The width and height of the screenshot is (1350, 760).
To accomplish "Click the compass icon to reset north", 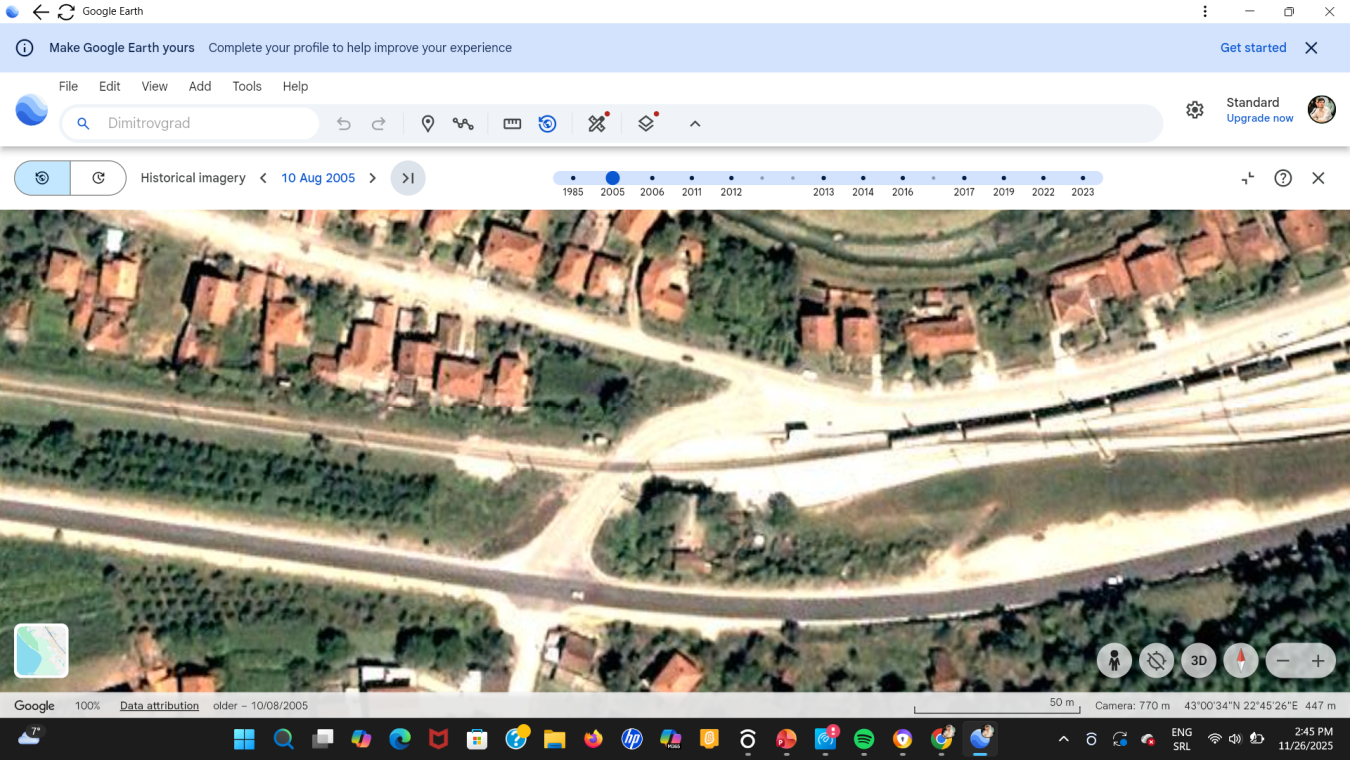I will (x=1240, y=660).
